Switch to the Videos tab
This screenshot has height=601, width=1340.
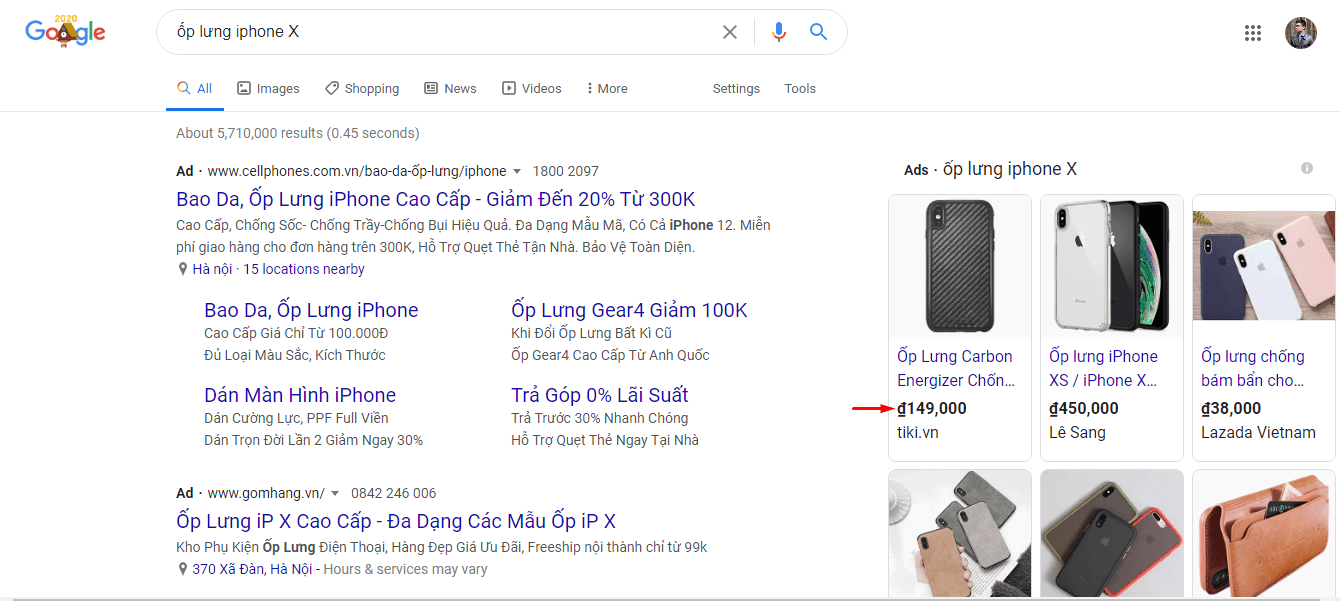(532, 88)
